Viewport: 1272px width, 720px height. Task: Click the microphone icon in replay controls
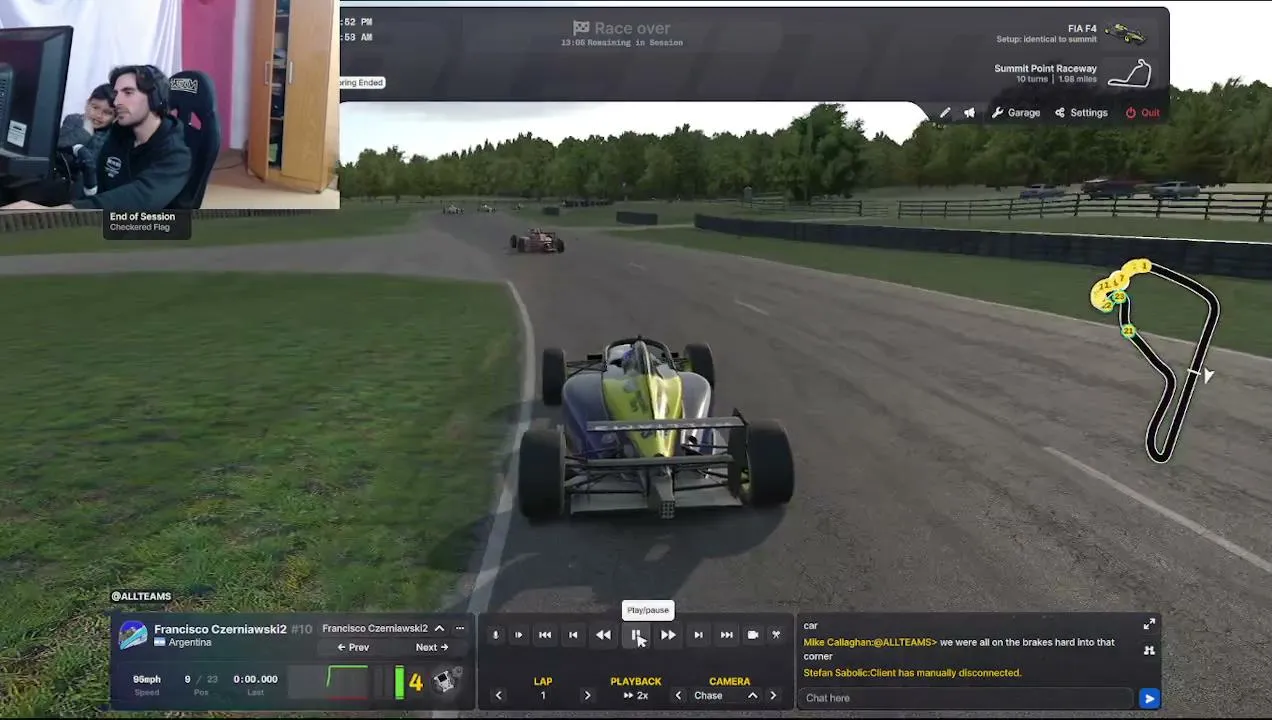494,635
